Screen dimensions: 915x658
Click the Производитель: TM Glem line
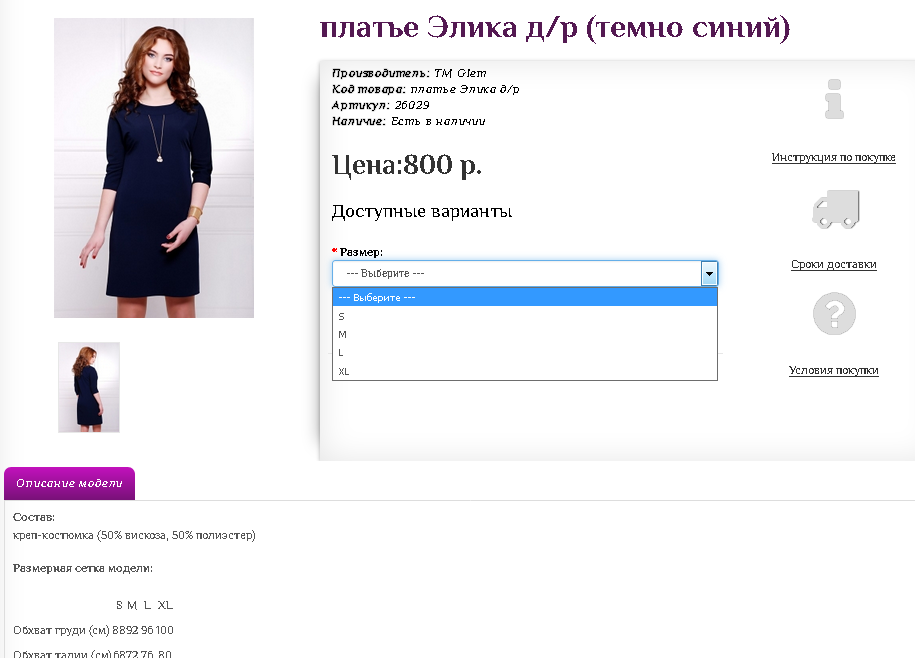tap(409, 73)
